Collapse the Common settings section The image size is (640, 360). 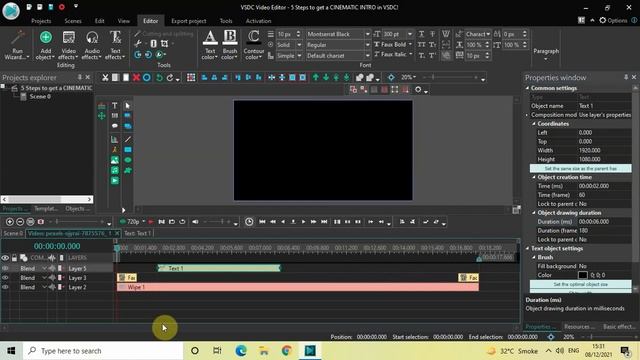tap(527, 88)
